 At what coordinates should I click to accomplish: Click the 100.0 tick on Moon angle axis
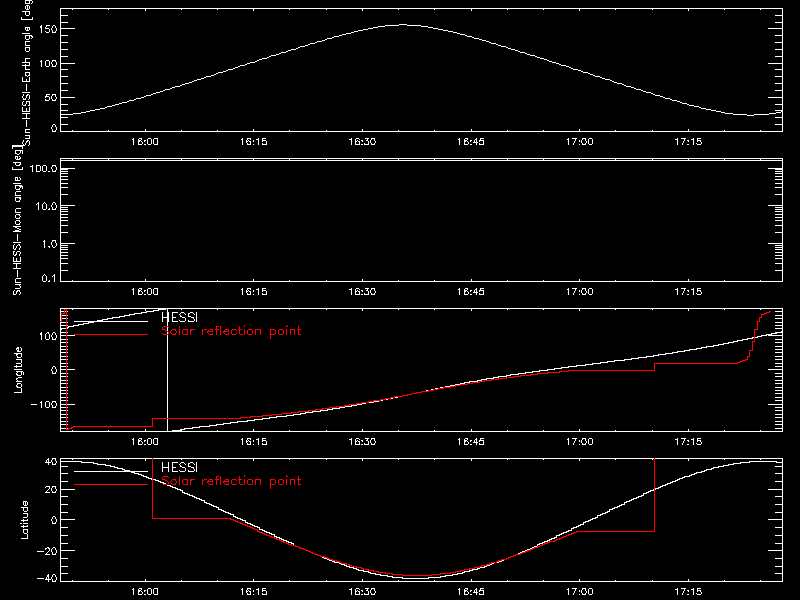click(43, 169)
